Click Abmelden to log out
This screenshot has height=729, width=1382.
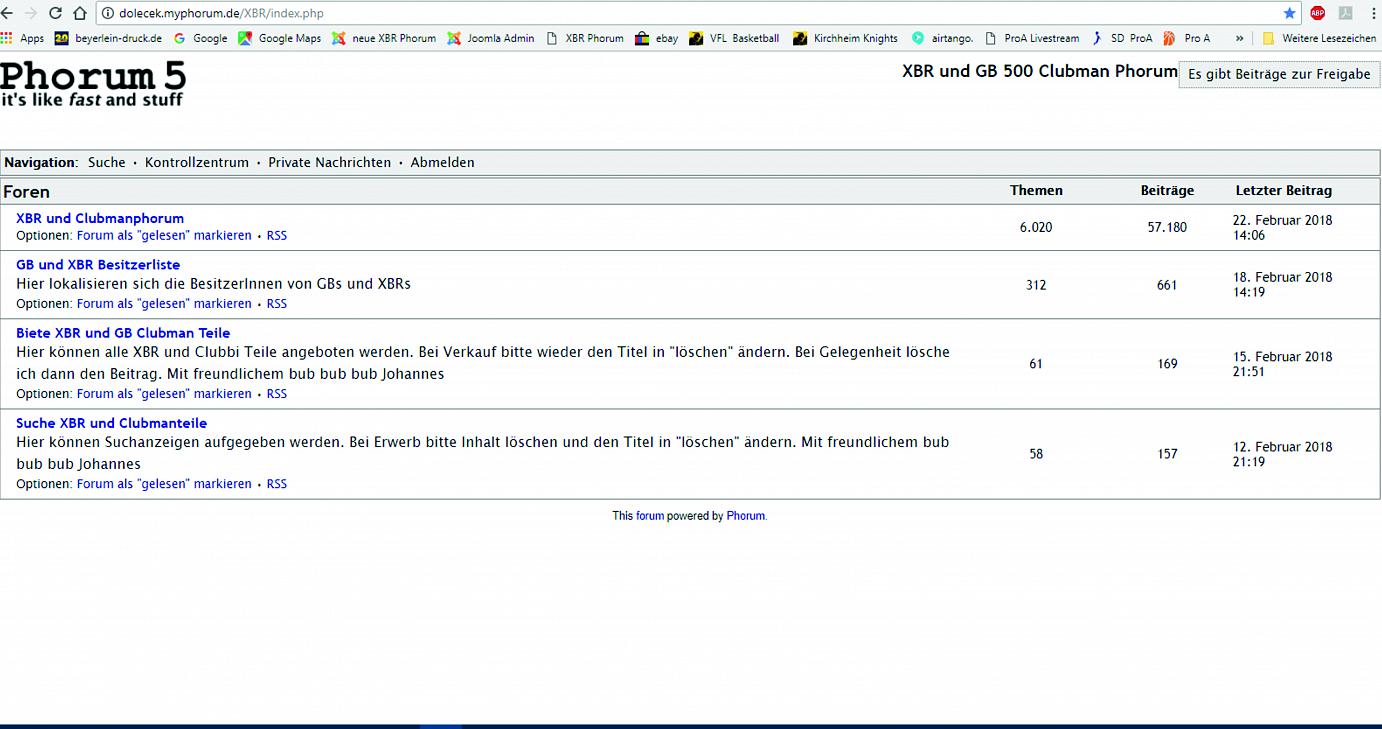(x=442, y=162)
